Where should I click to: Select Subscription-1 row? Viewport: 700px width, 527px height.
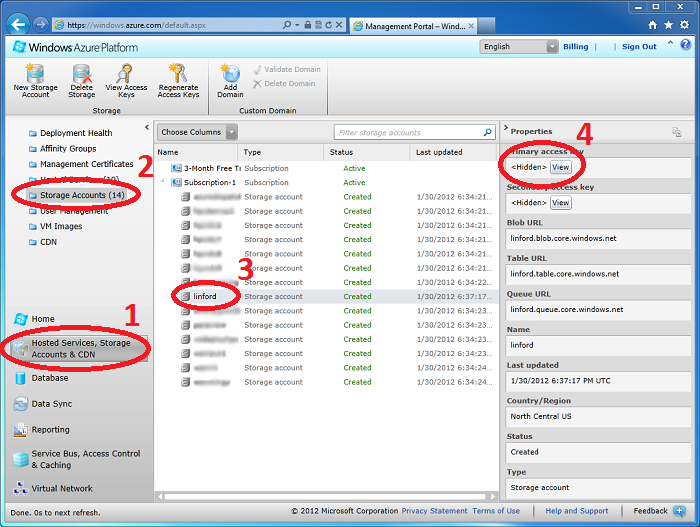tap(326, 183)
